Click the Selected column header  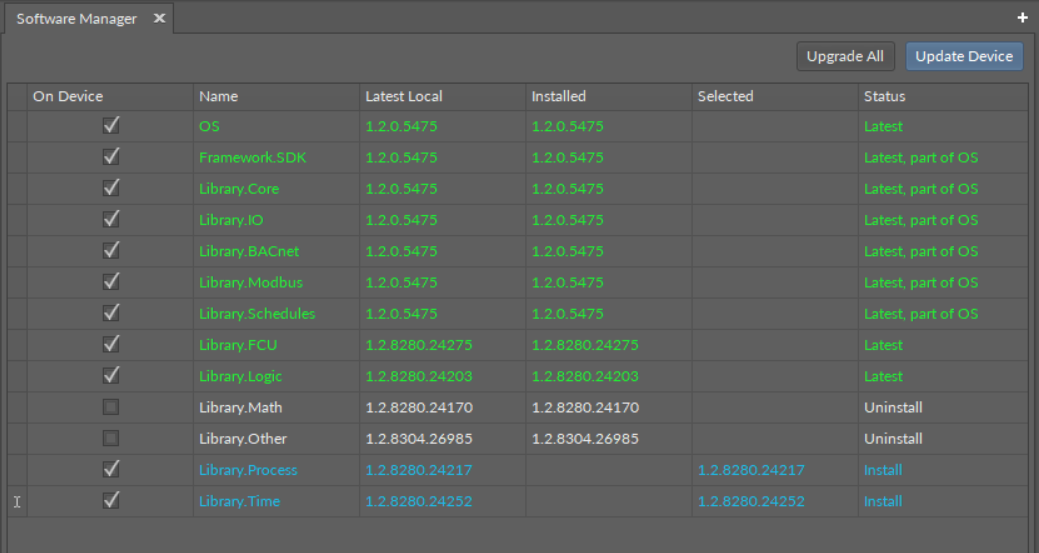725,96
